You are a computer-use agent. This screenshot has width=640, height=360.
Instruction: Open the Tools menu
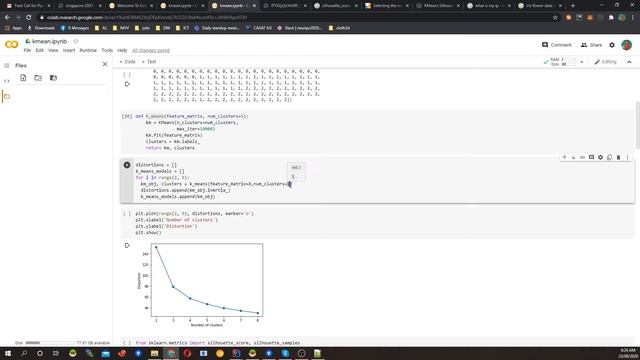coord(107,50)
